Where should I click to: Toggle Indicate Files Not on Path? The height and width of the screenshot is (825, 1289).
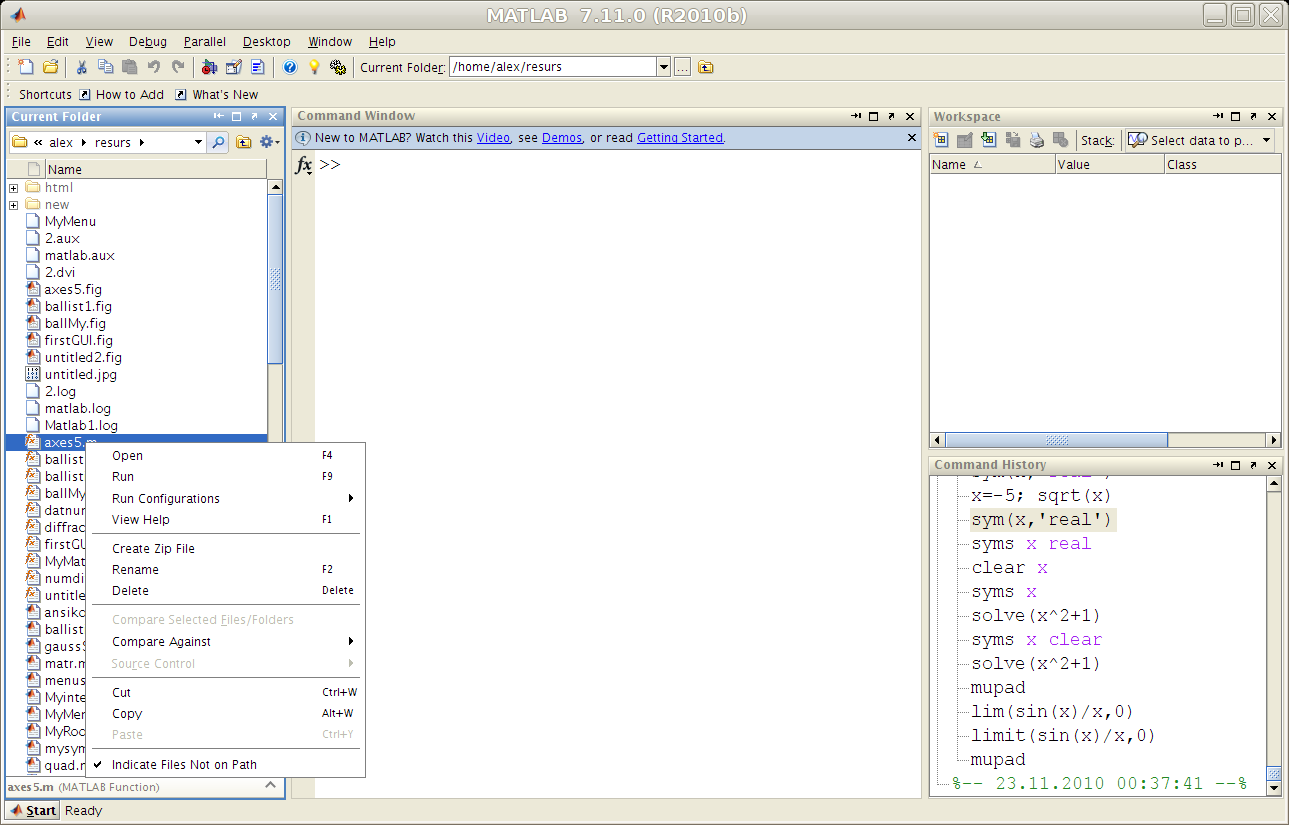[185, 764]
